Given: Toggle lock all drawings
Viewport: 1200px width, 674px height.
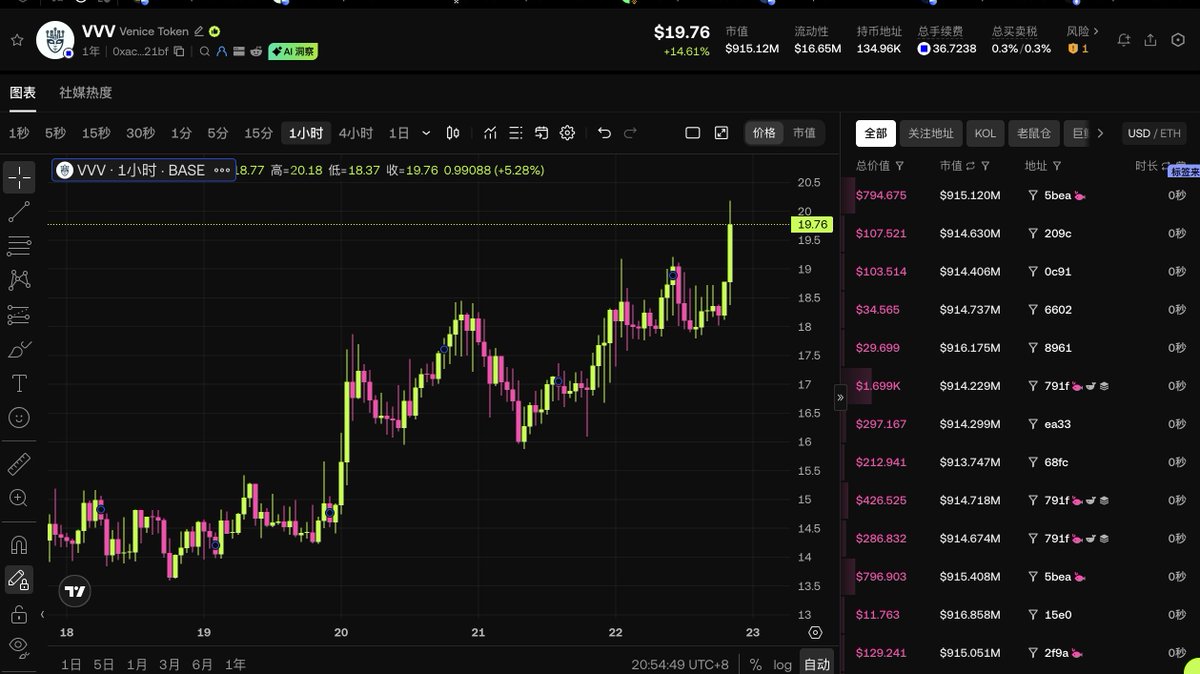Looking at the screenshot, I should pos(19,613).
